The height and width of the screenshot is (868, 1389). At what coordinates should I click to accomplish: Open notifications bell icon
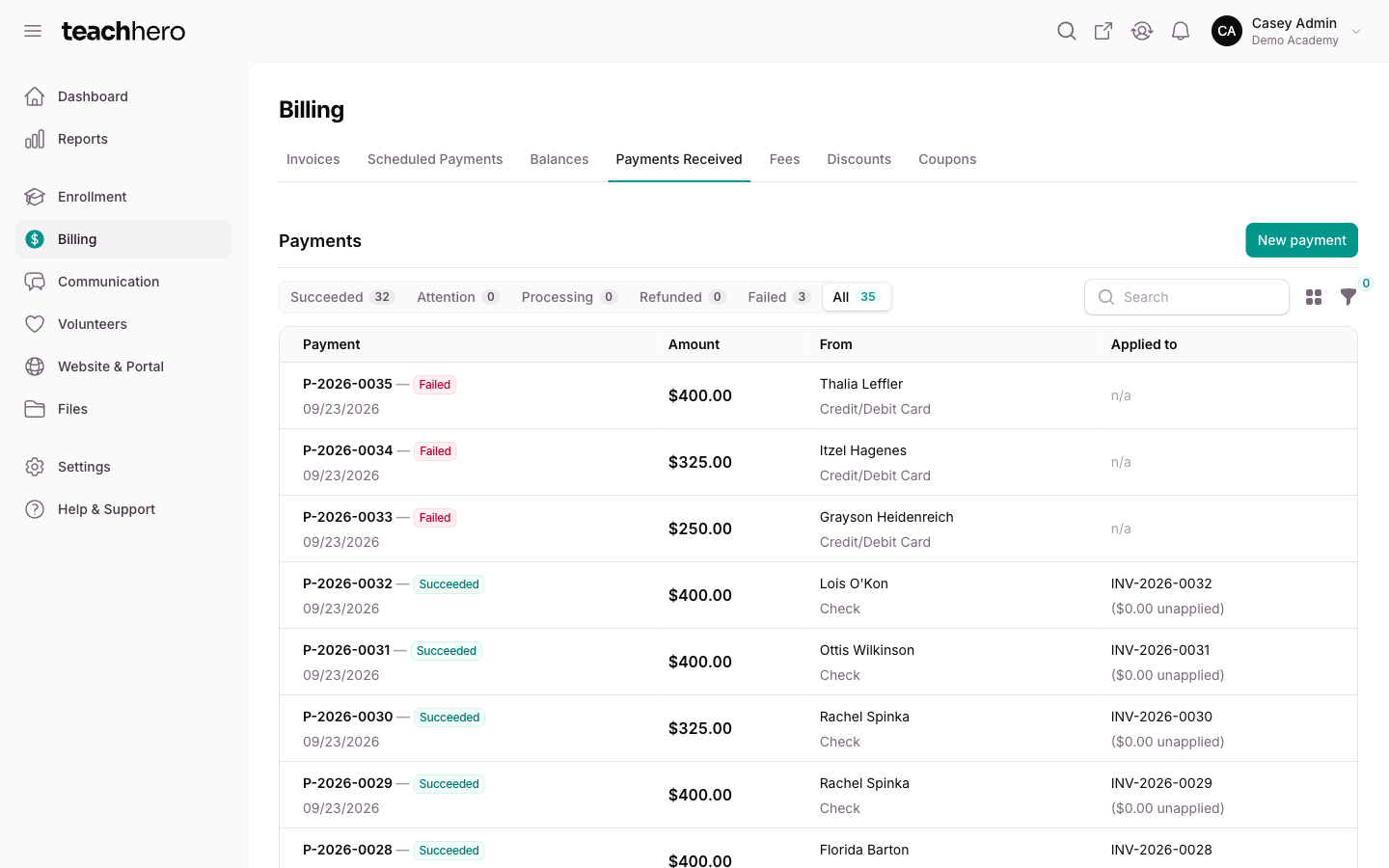tap(1181, 31)
